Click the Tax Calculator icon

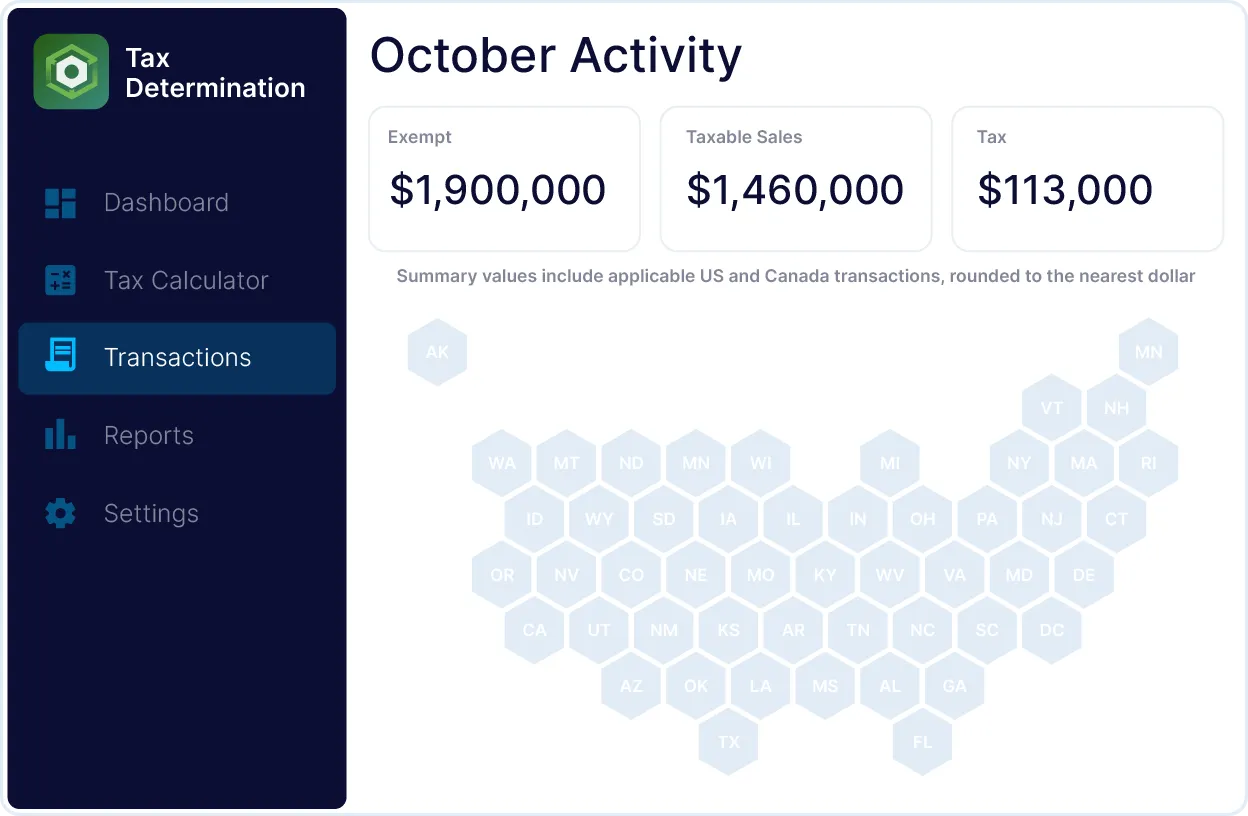coord(61,280)
